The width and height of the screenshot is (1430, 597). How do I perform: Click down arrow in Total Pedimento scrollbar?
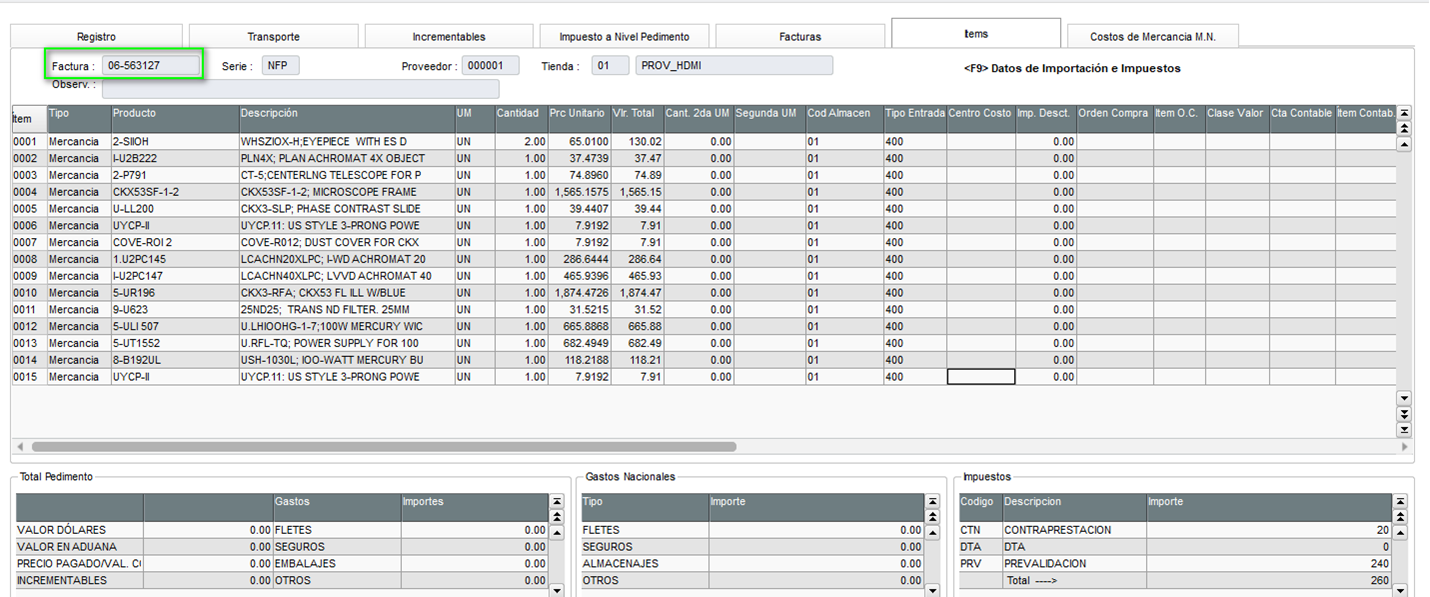(x=556, y=590)
